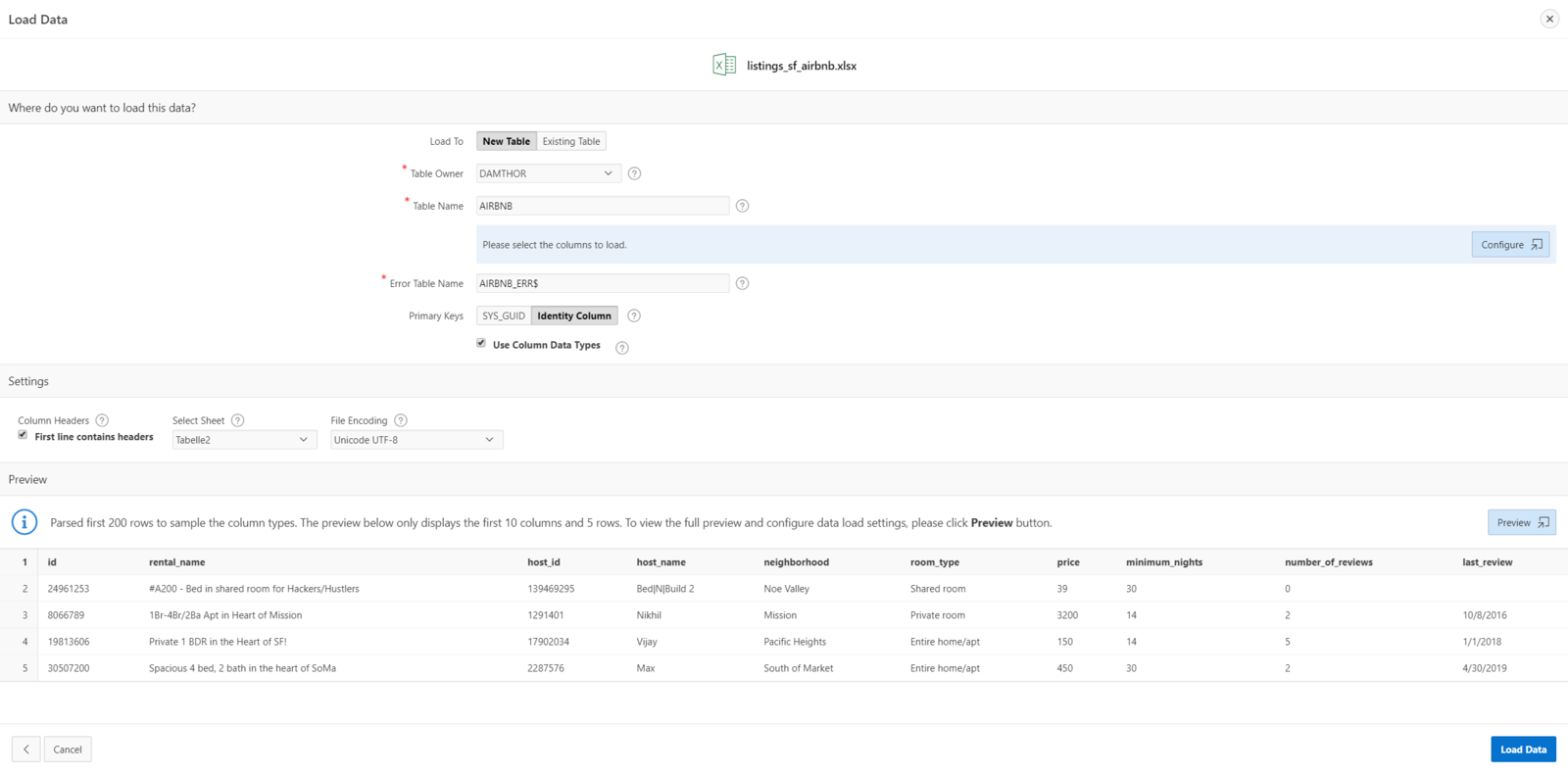The width and height of the screenshot is (1568, 775).
Task: Open the Select Sheet dropdown
Action: pyautogui.click(x=244, y=440)
